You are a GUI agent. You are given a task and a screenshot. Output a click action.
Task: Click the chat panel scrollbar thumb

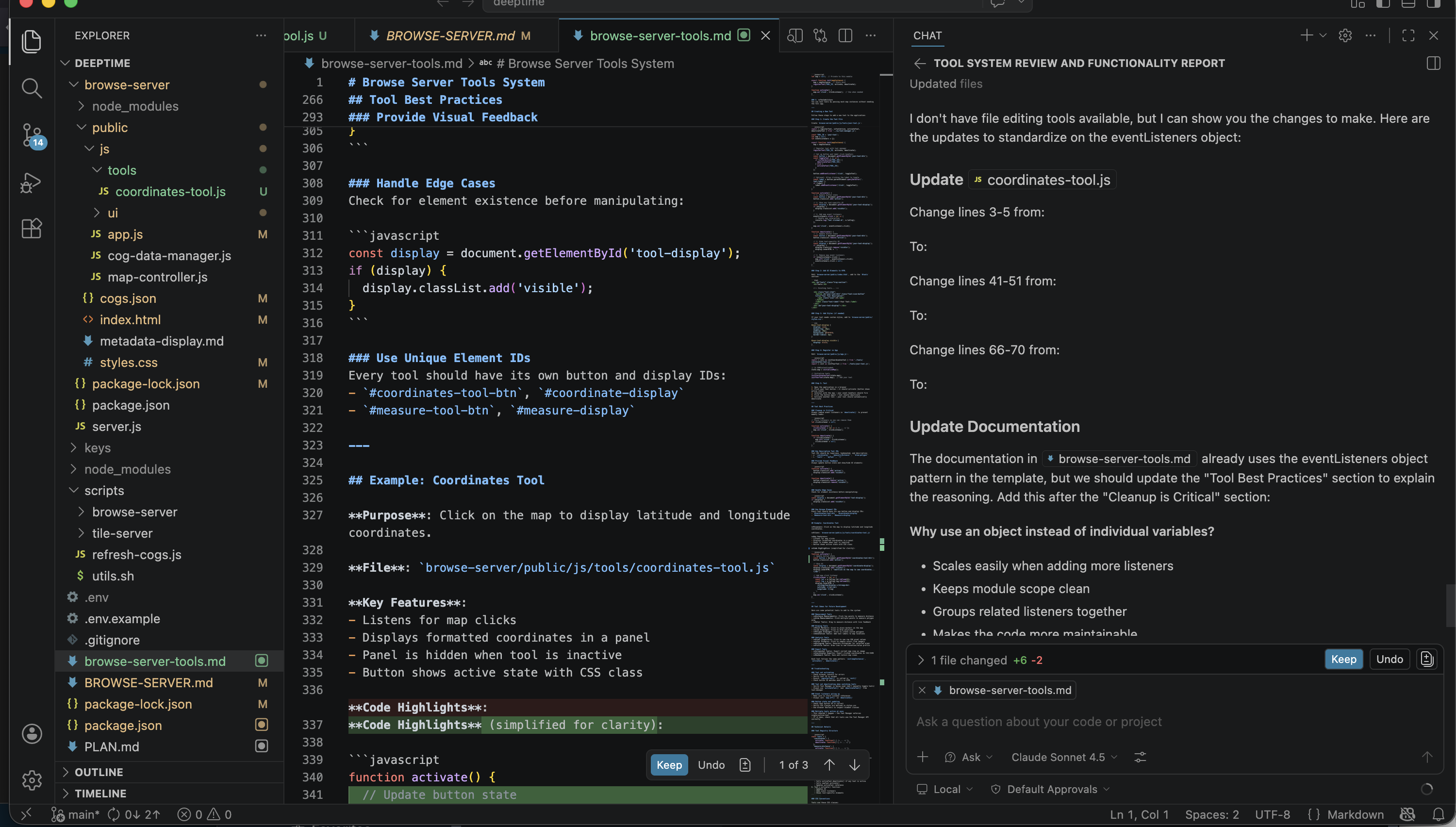coord(1450,605)
